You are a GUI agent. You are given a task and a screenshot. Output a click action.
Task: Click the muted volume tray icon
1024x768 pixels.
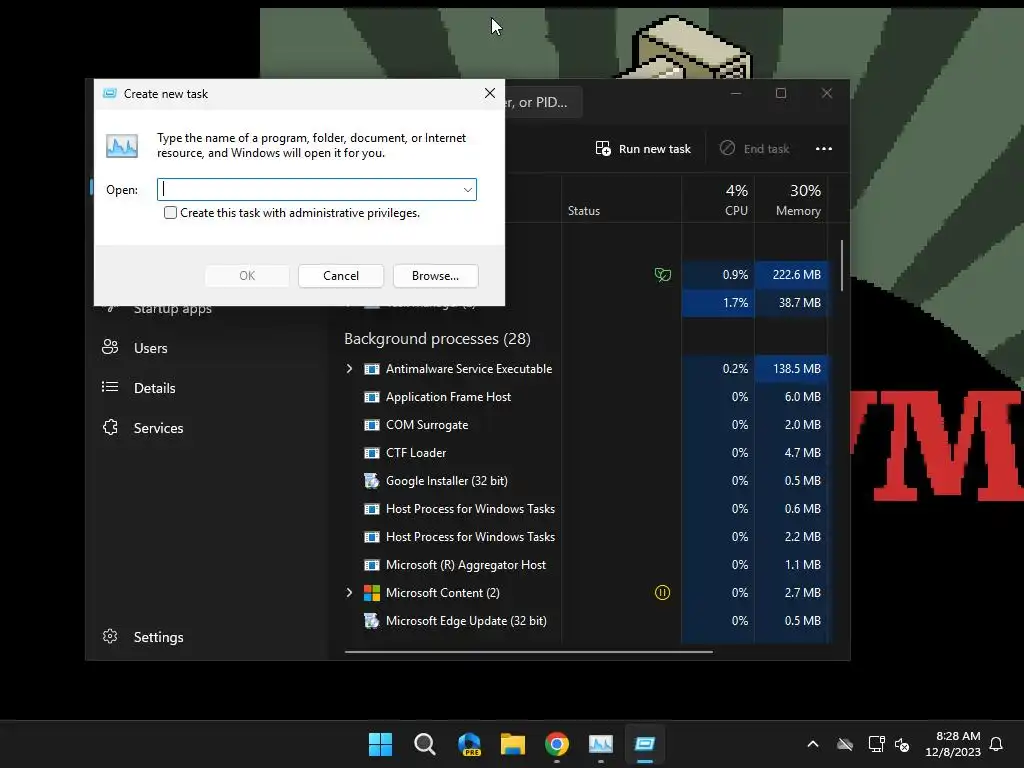click(902, 744)
